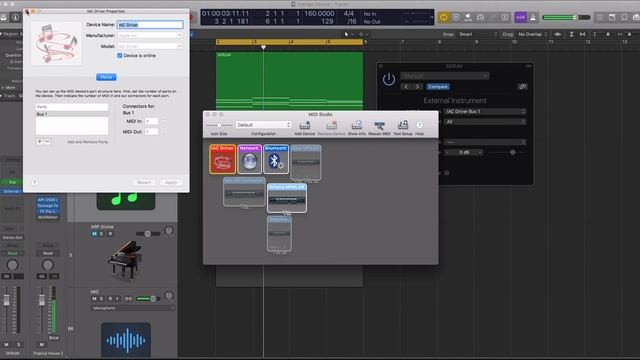This screenshot has width=640, height=360.
Task: Open MIDI channel dropdown set to All
Action: tap(485, 122)
